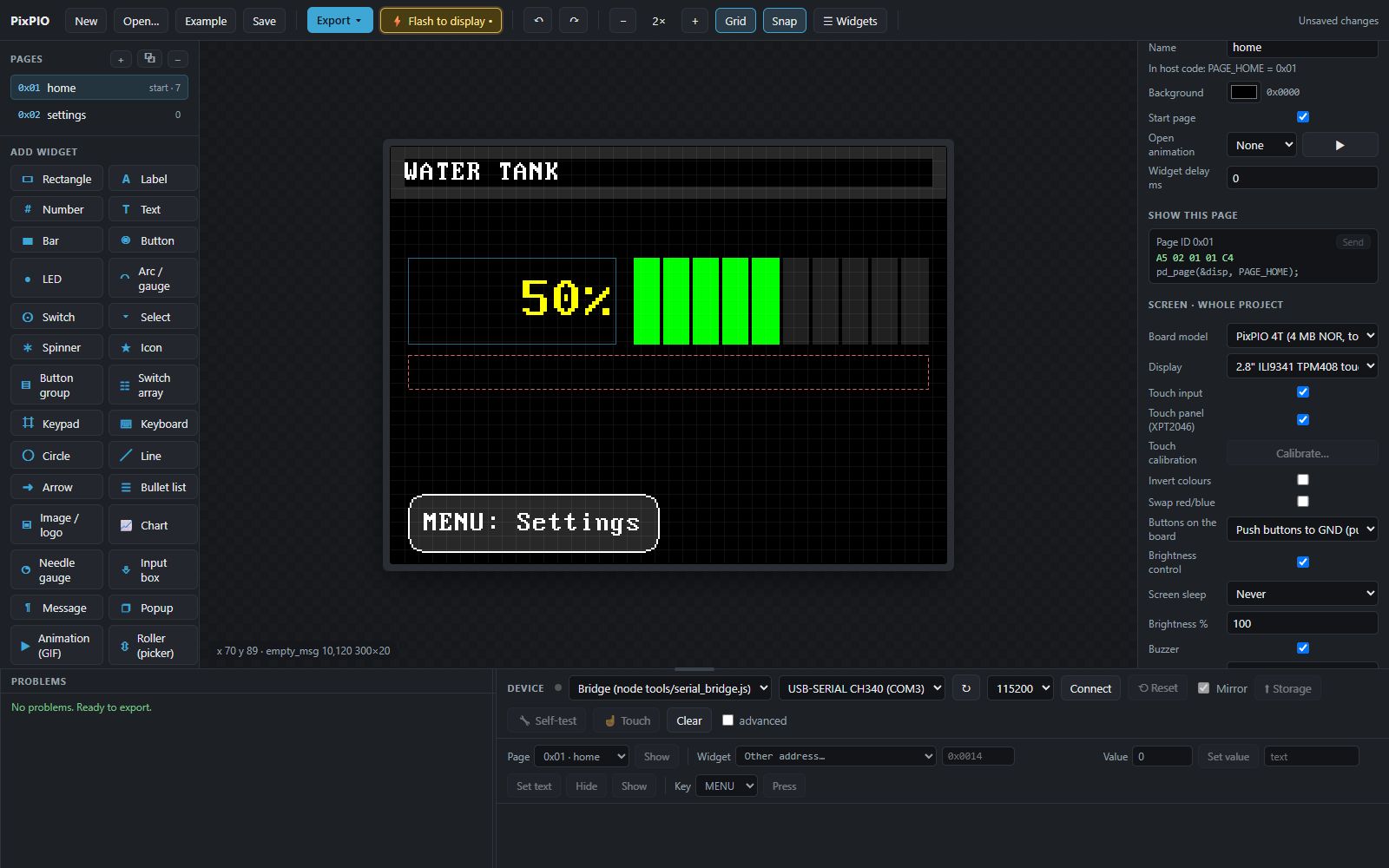Add a Spinner widget

point(57,347)
